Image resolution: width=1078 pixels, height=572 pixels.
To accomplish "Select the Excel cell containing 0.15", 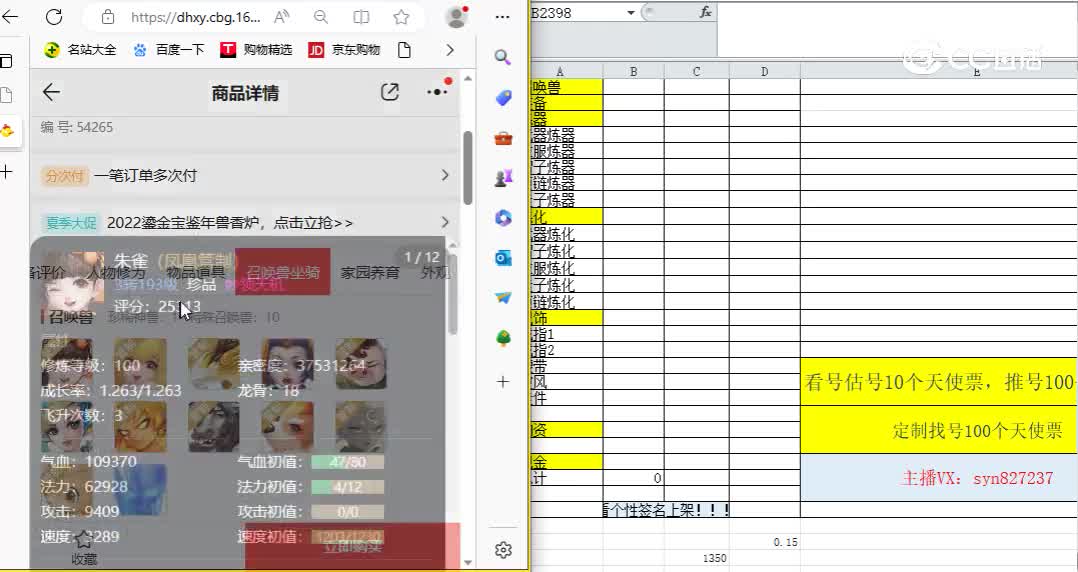I will (764, 542).
